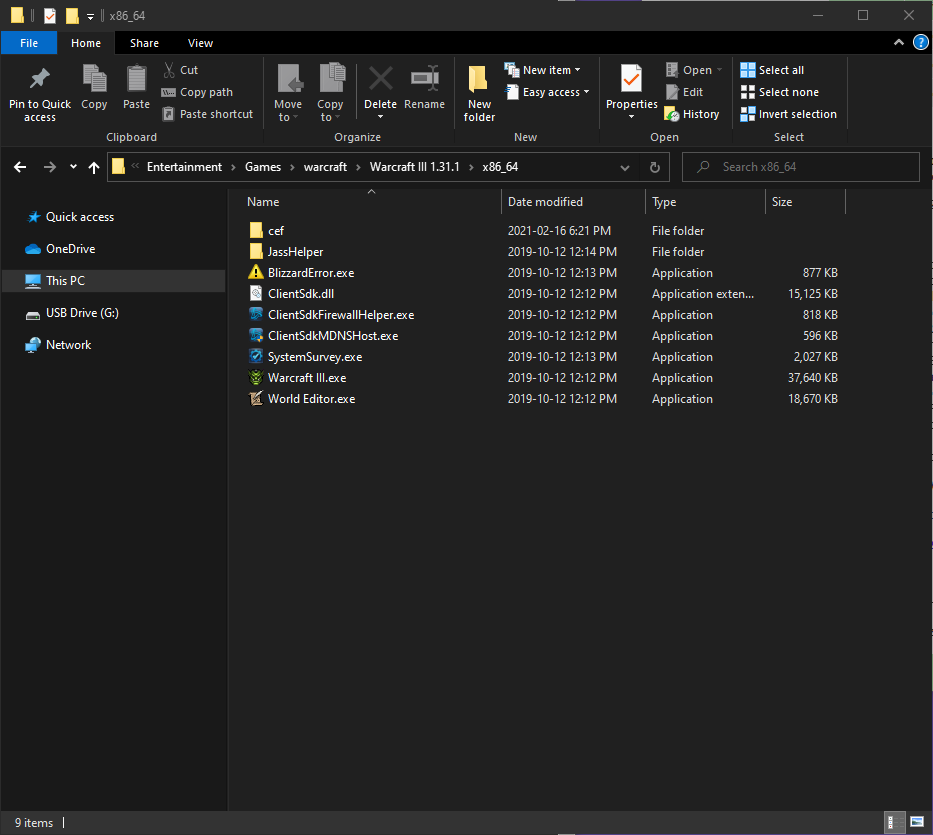Viewport: 933px width, 835px height.
Task: Open recent locations dropdown arrow
Action: click(x=73, y=167)
